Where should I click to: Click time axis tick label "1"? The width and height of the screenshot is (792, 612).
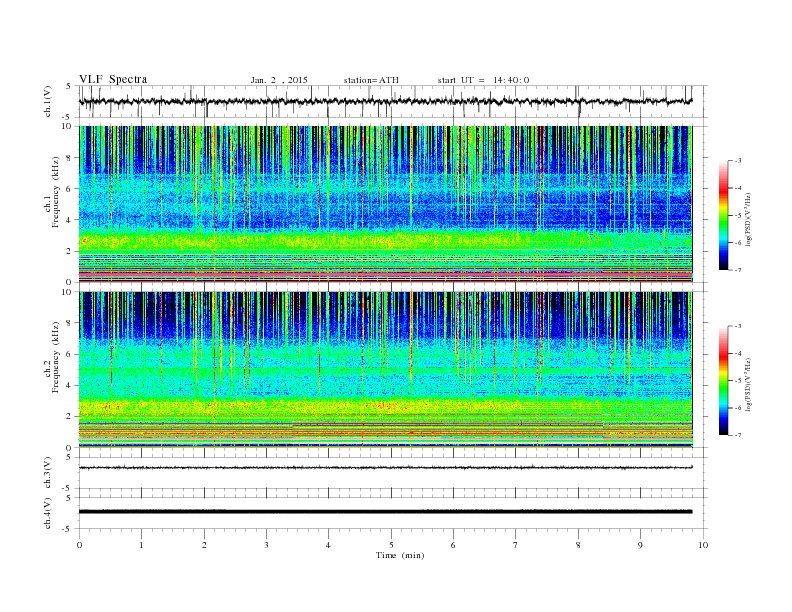[141, 545]
